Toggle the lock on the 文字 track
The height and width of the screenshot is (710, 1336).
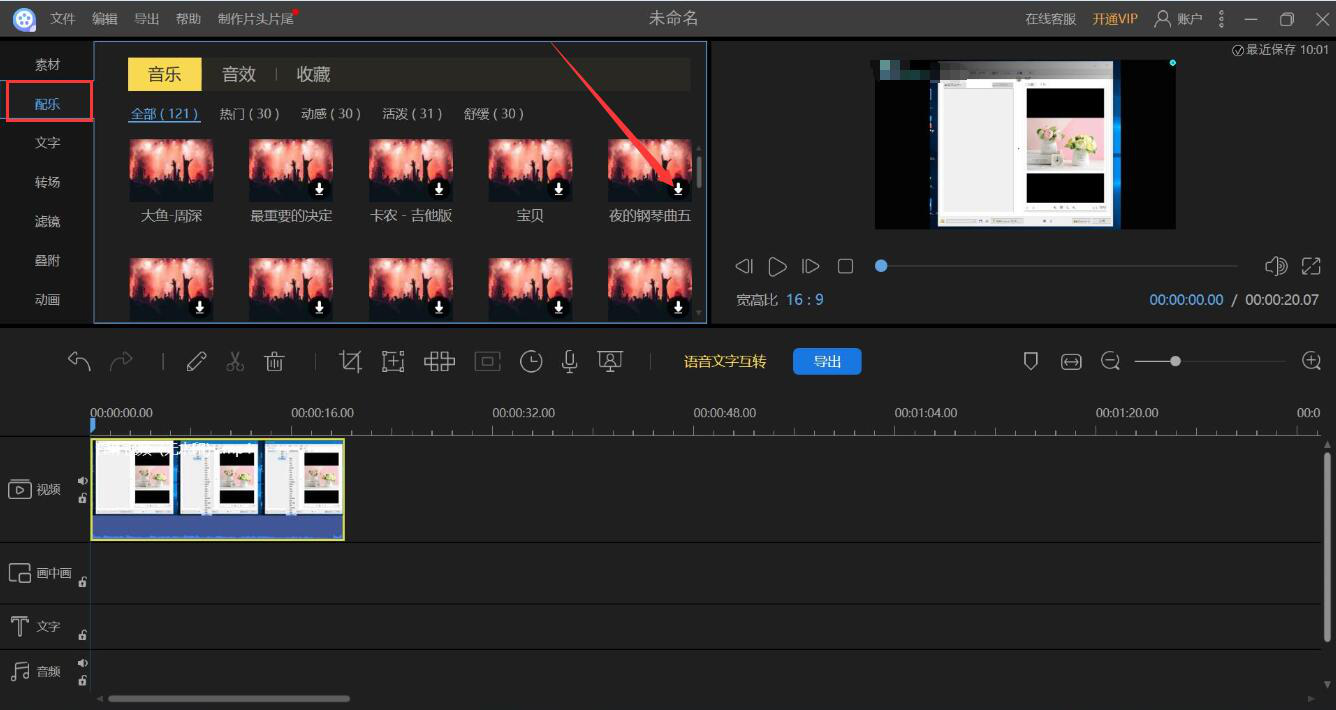[x=83, y=635]
